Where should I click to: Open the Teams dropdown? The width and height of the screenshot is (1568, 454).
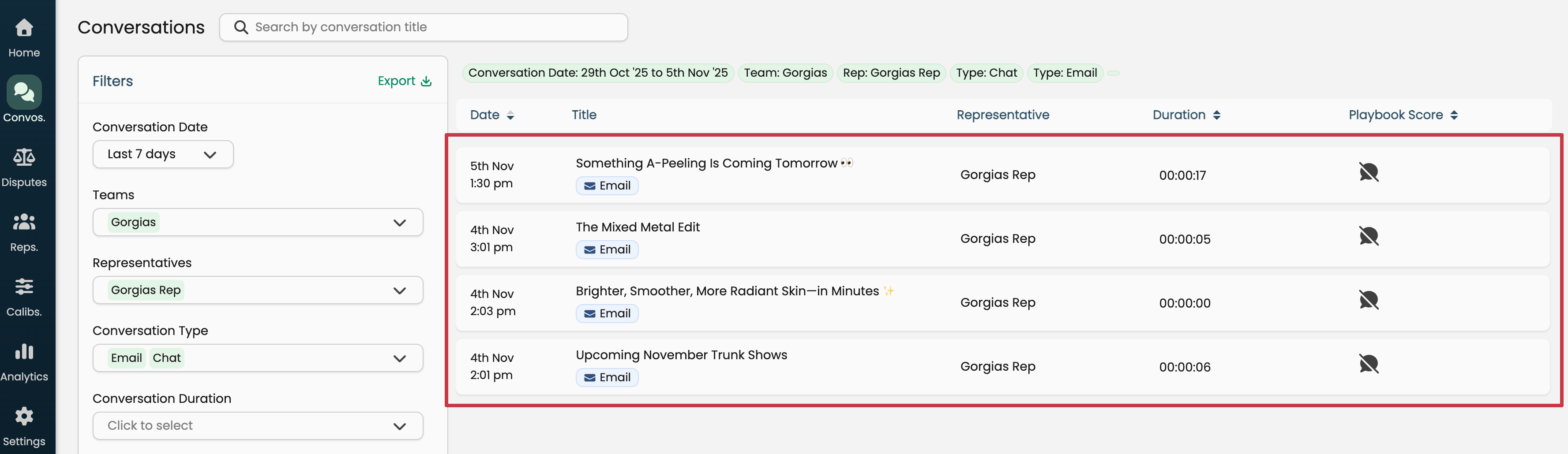(258, 223)
